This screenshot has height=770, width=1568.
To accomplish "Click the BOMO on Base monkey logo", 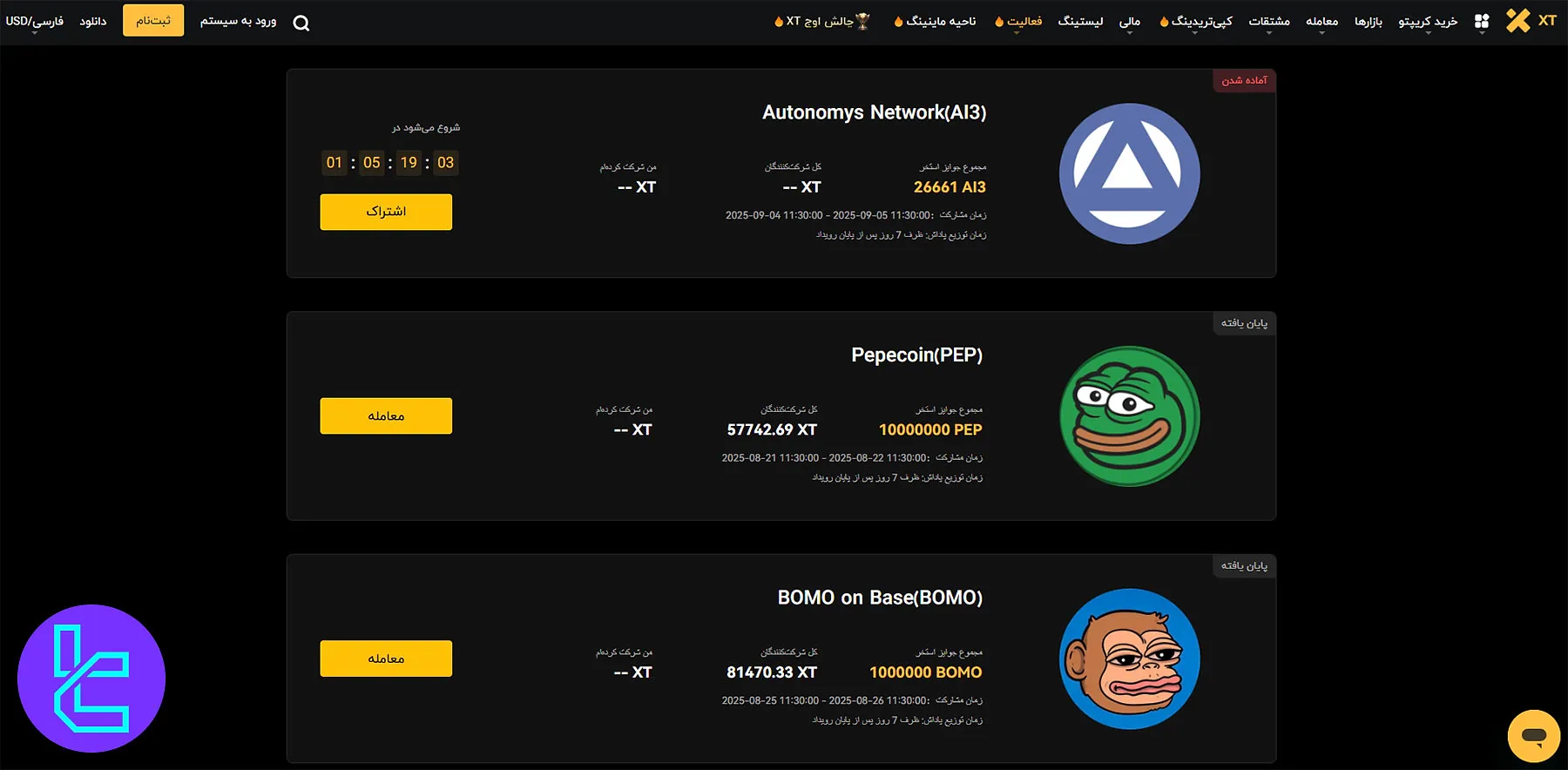I will point(1128,659).
